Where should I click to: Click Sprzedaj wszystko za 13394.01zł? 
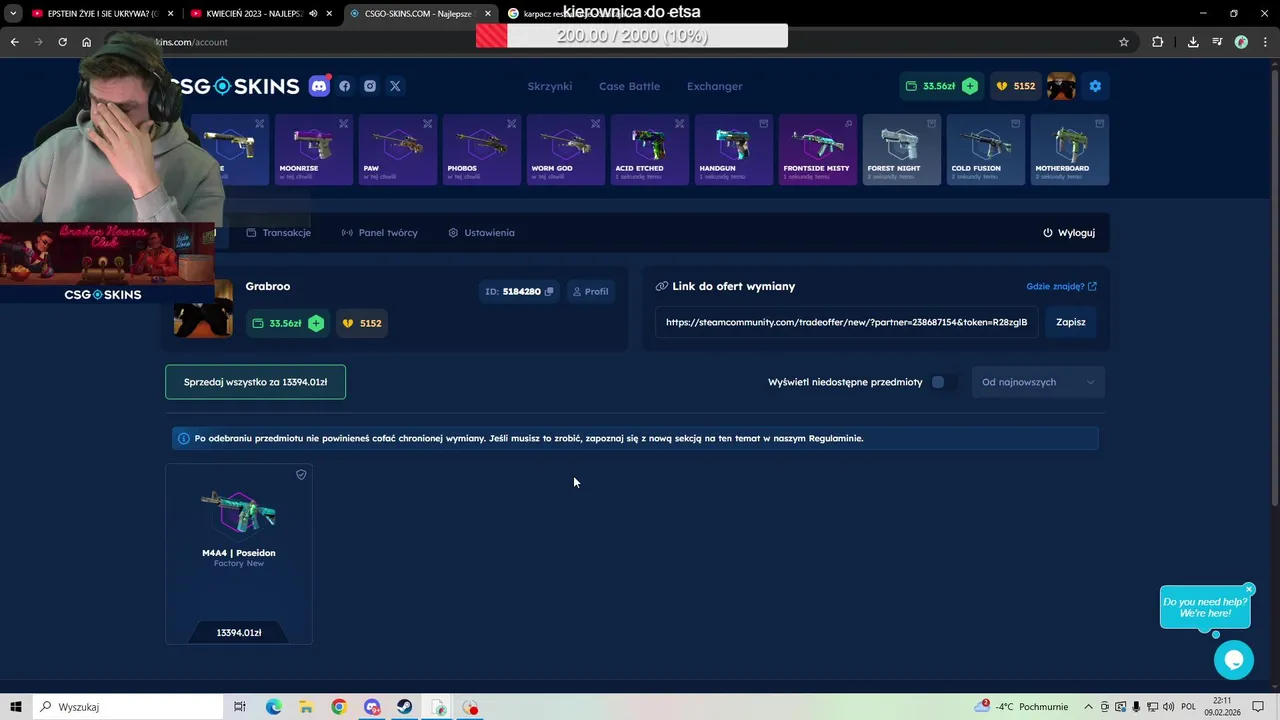pos(255,382)
